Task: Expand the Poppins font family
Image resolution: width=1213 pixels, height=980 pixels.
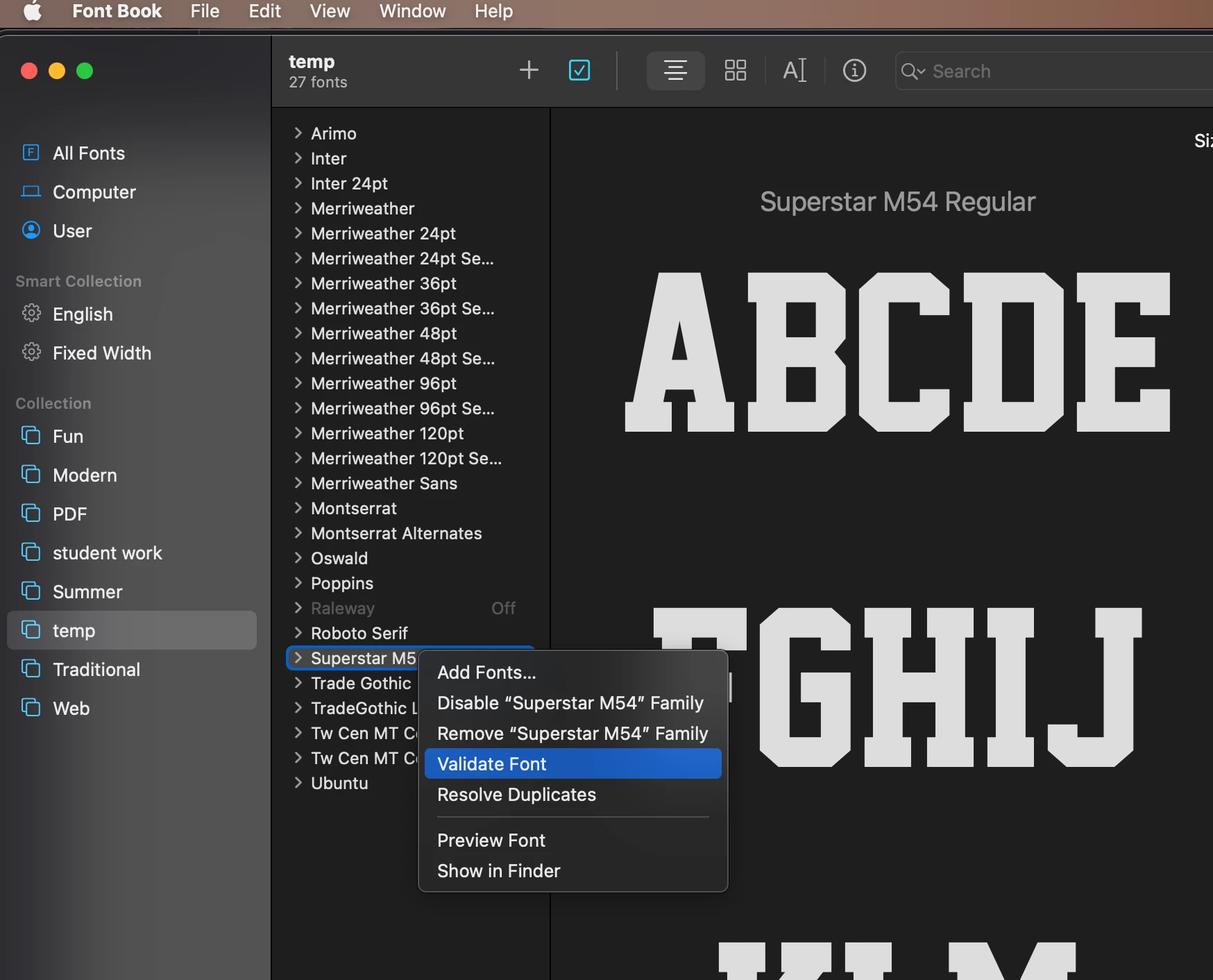Action: [298, 583]
